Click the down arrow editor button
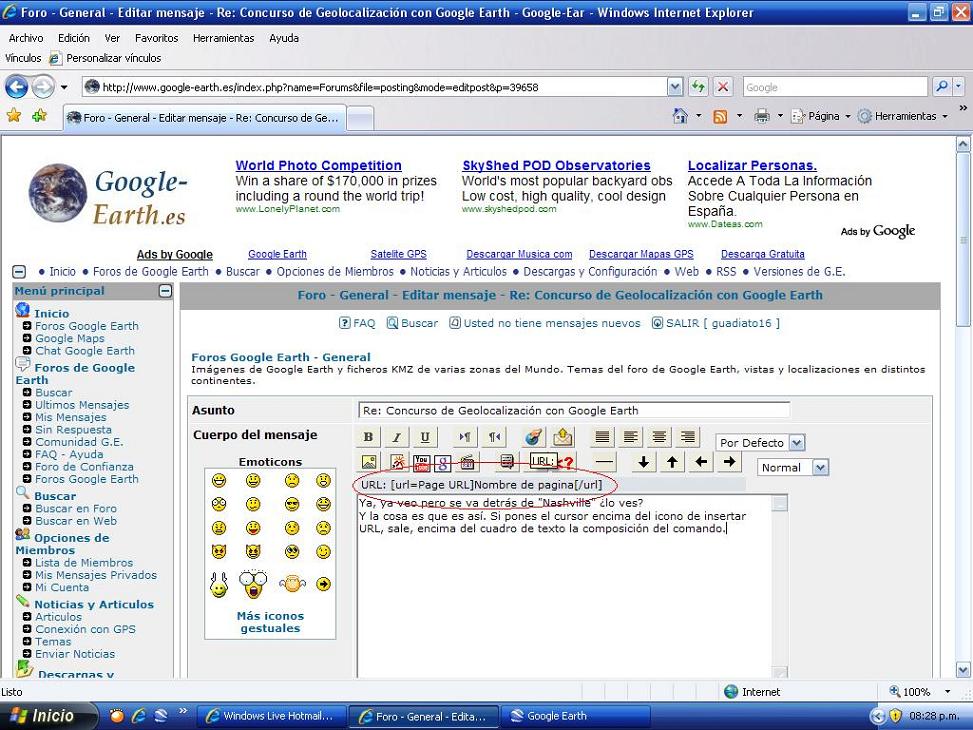973x730 pixels. (x=644, y=462)
